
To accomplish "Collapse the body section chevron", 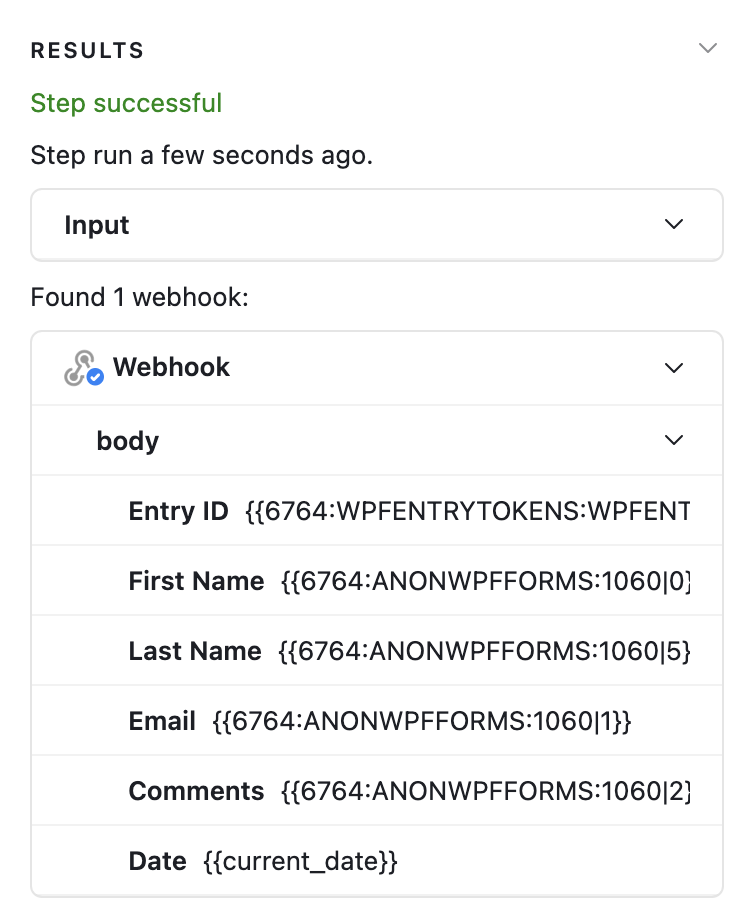I will pos(674,440).
